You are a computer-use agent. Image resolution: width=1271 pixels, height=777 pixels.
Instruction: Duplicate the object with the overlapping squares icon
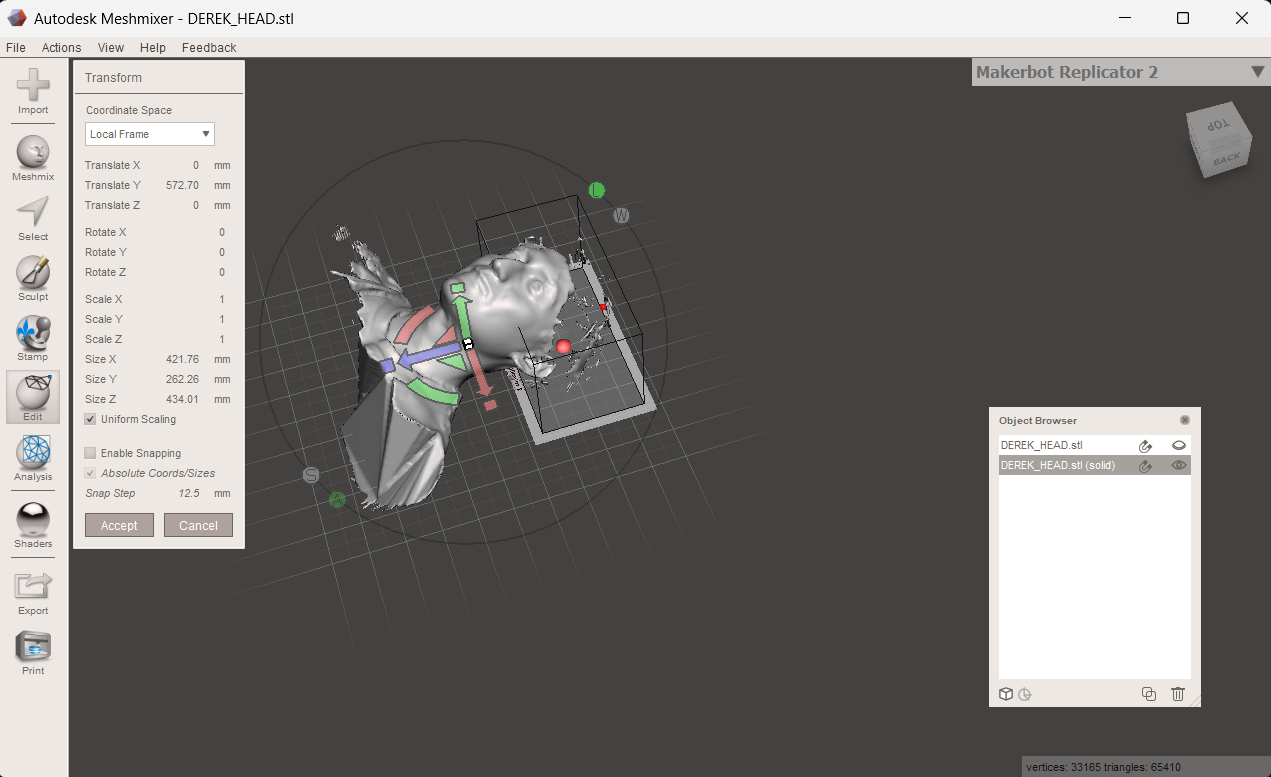[1149, 694]
